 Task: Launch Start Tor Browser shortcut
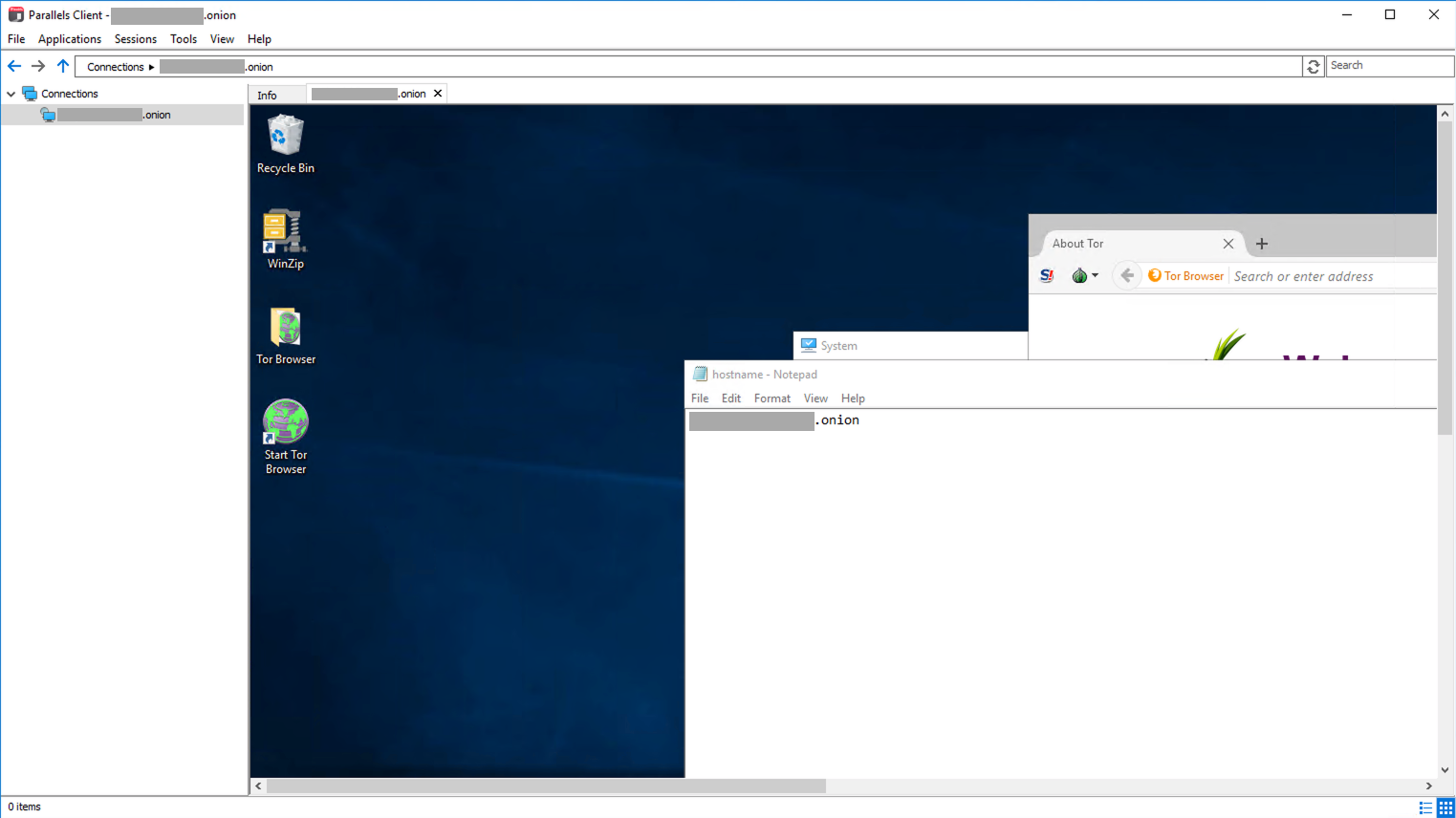[285, 436]
